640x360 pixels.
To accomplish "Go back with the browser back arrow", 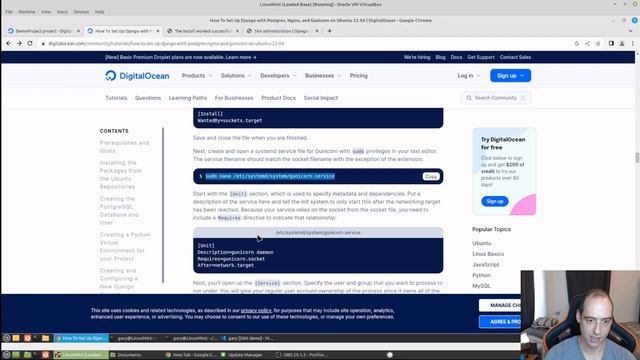I will [x=9, y=43].
